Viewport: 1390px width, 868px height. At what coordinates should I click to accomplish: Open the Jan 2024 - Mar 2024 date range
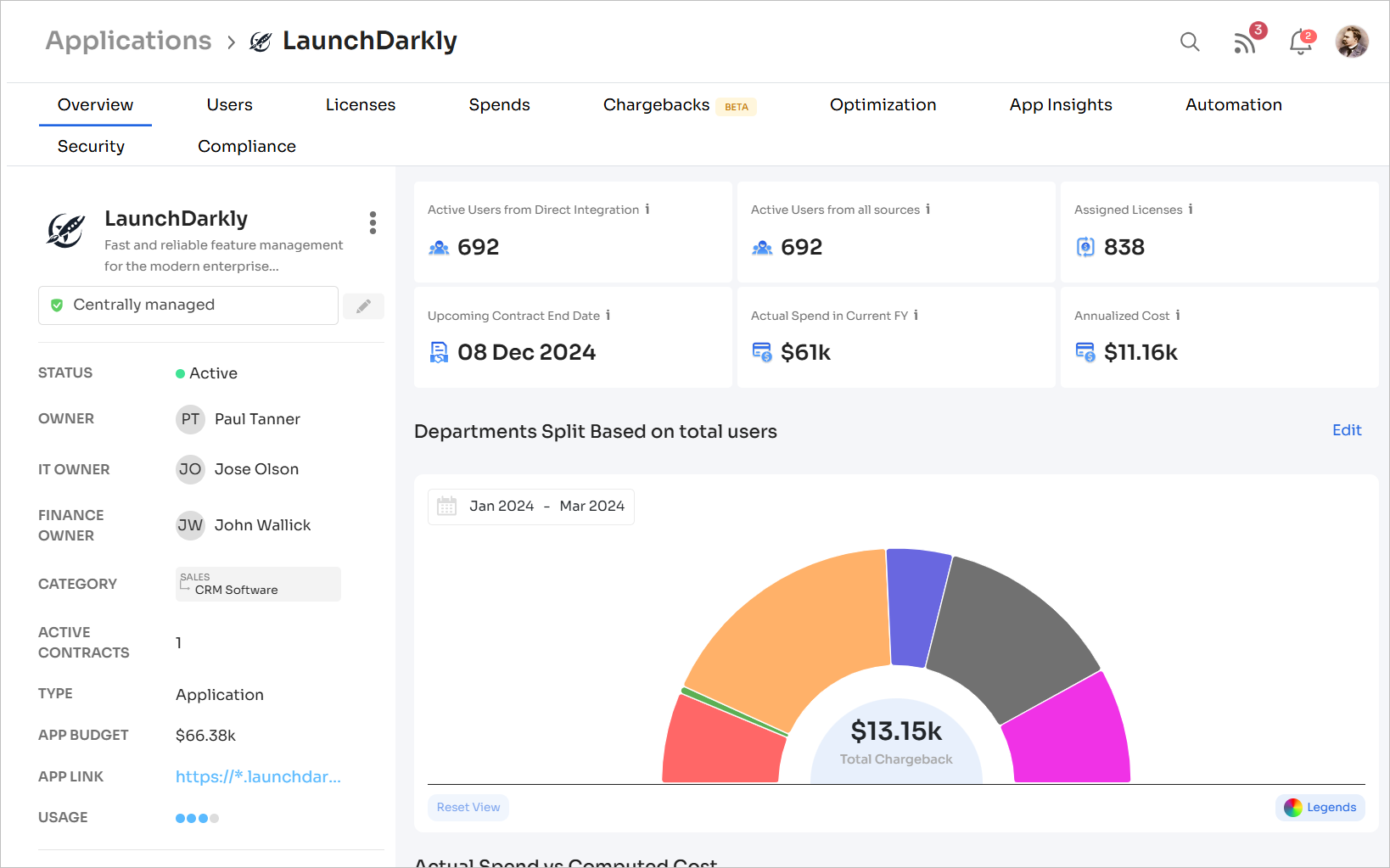click(531, 507)
